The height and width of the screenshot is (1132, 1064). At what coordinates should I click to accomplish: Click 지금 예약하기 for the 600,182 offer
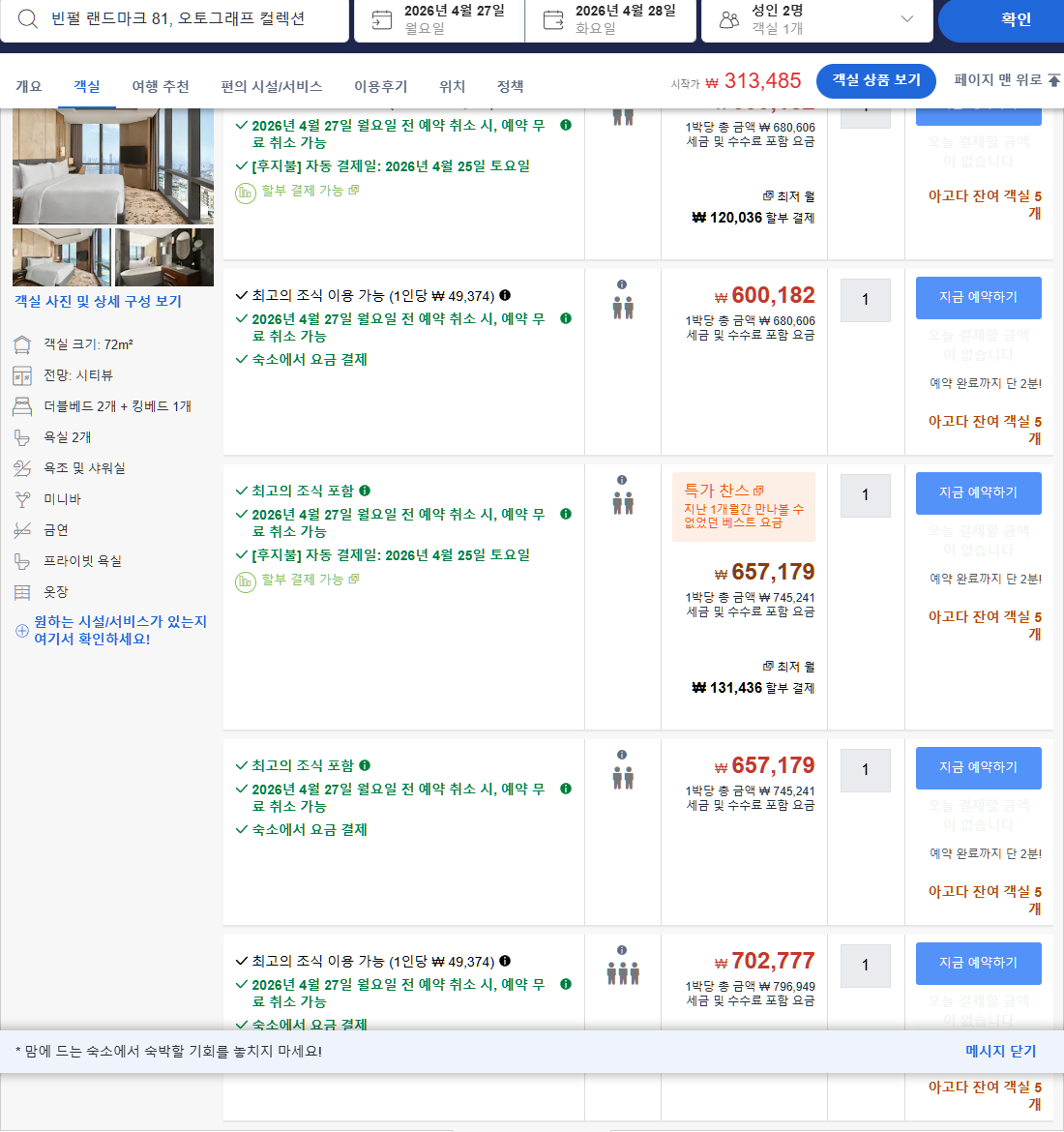[978, 297]
